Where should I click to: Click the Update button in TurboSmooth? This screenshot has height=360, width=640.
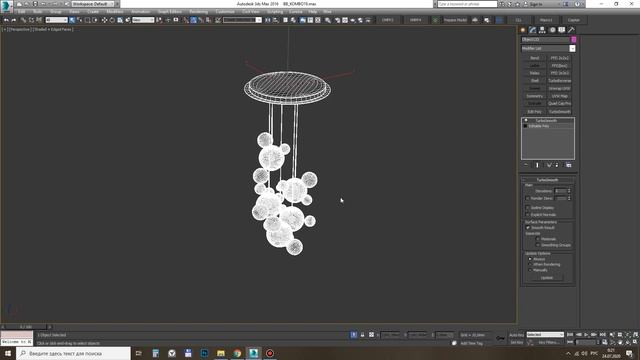pos(547,278)
